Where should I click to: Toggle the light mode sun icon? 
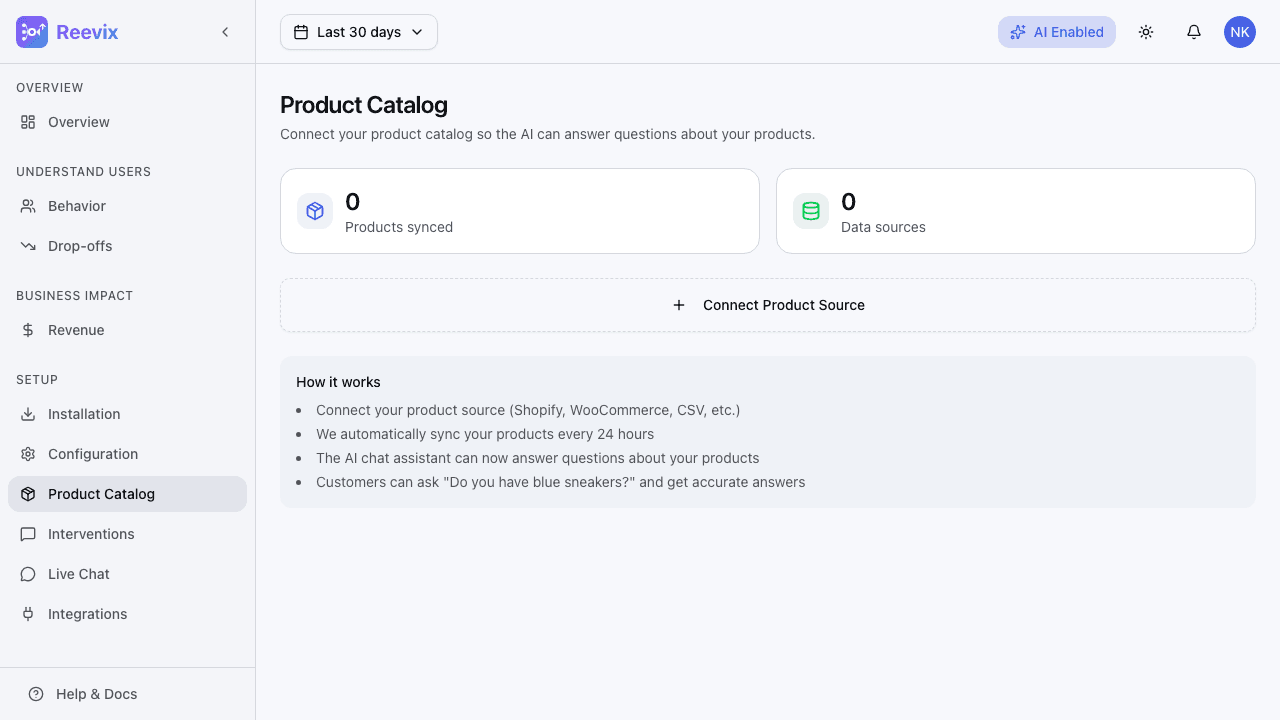[1146, 31]
